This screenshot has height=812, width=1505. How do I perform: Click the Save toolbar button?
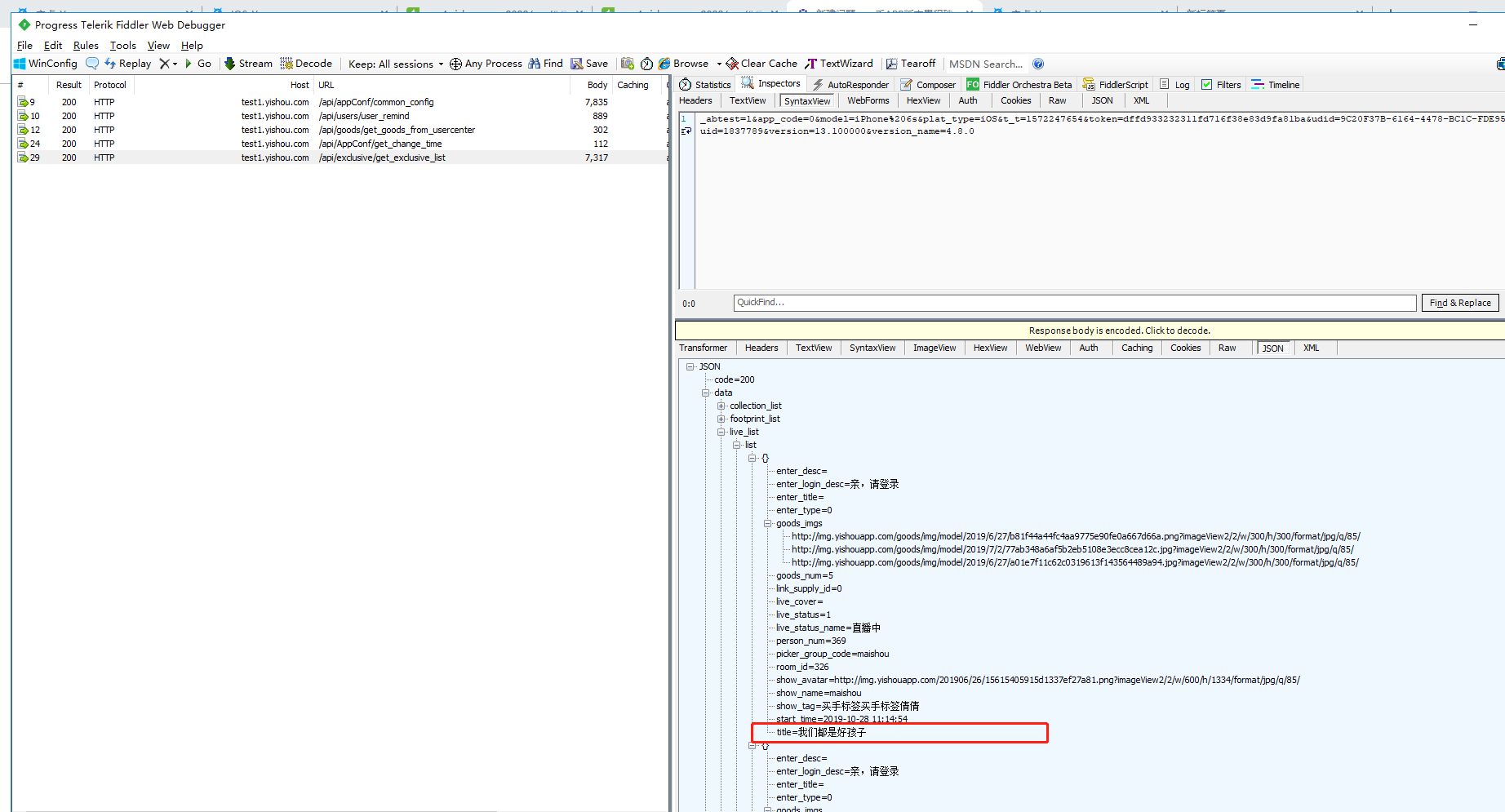(x=589, y=64)
